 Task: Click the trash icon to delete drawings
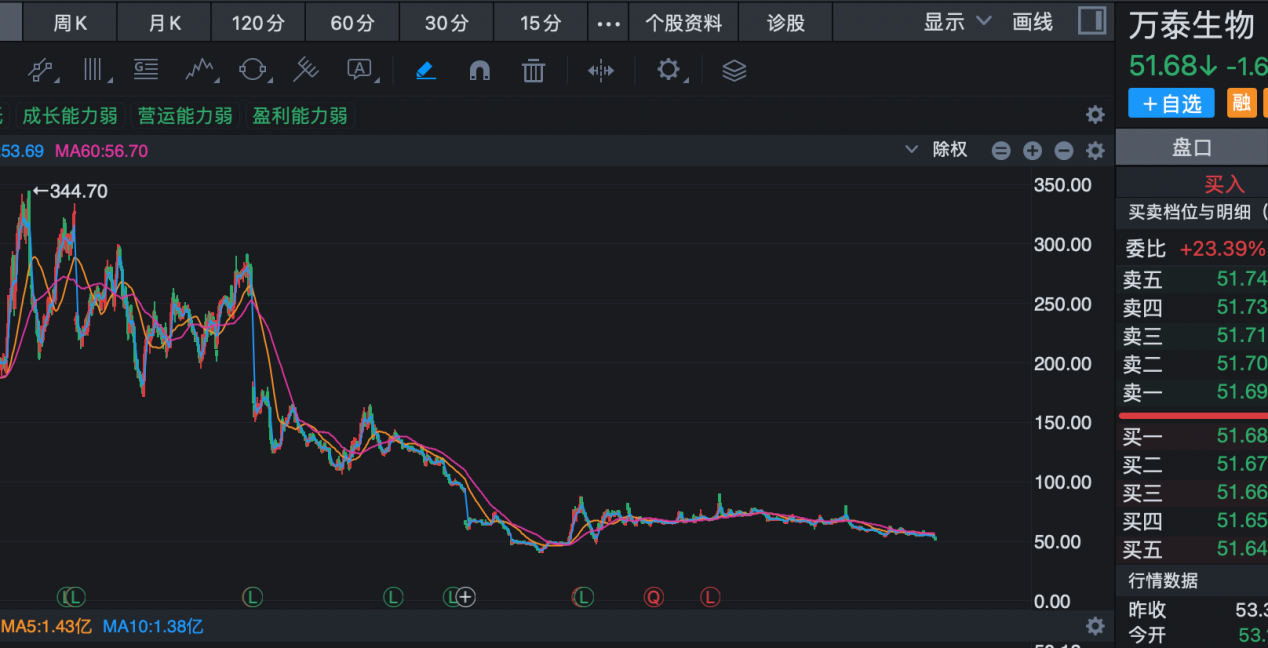tap(533, 71)
